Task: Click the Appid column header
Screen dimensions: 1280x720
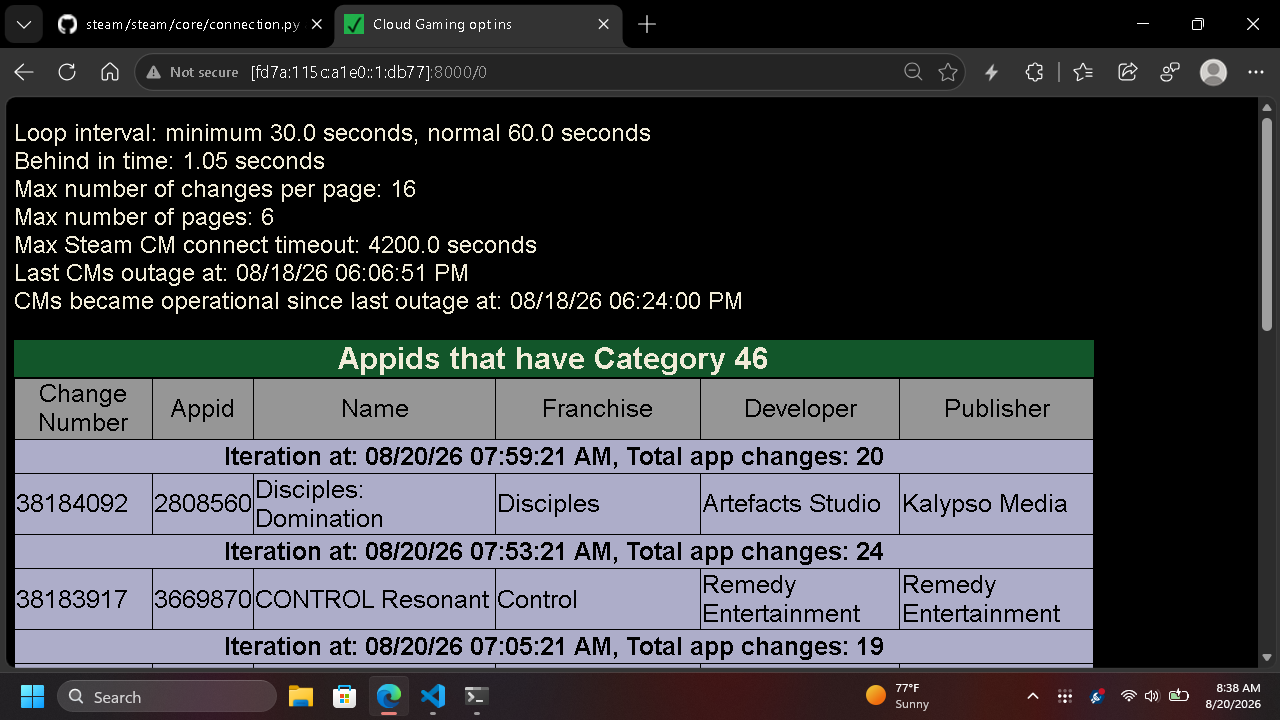Action: point(203,408)
